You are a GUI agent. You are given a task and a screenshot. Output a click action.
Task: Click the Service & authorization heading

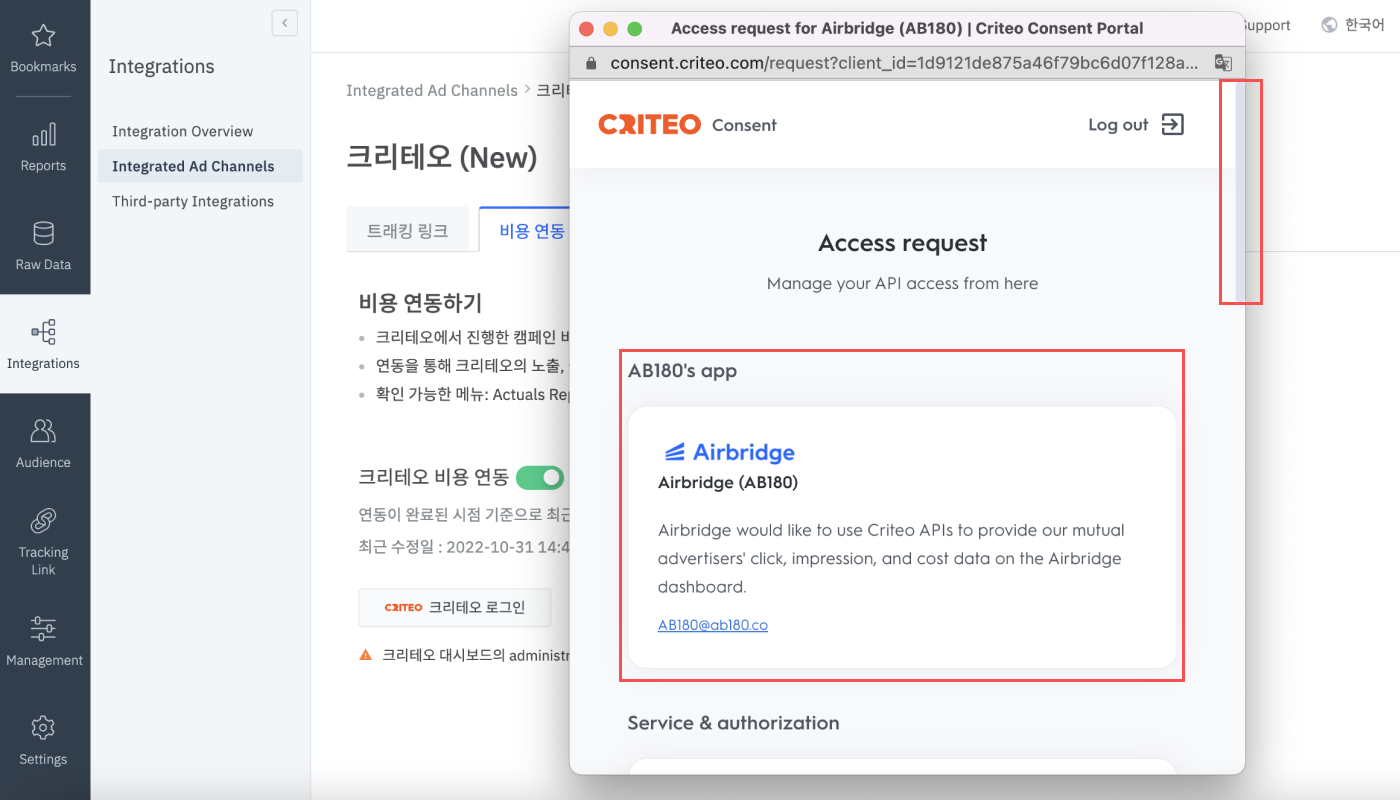(x=734, y=723)
